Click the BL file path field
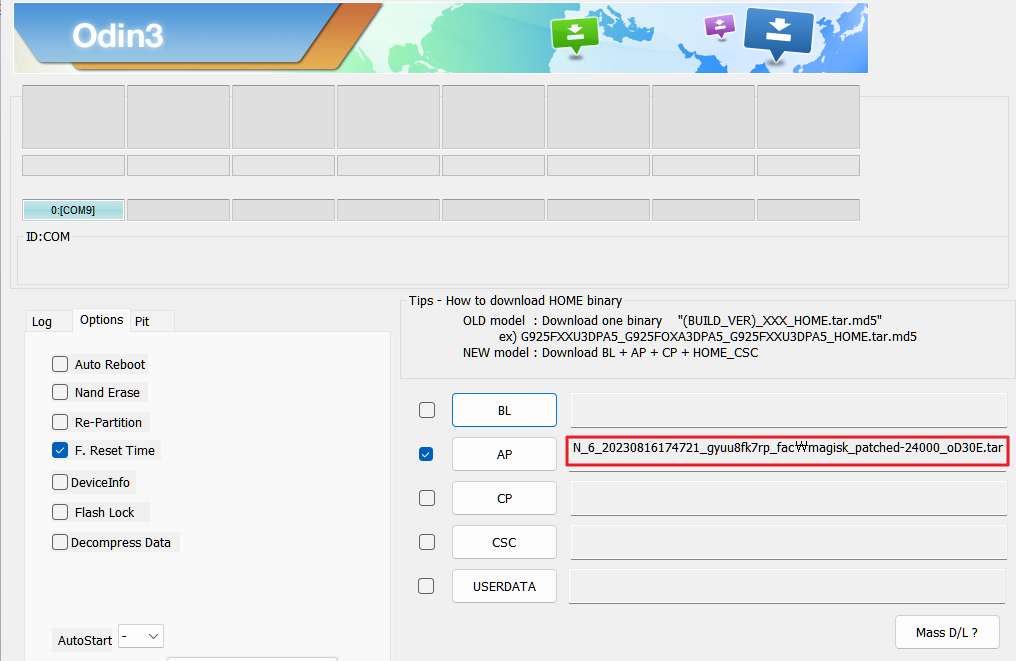 (789, 410)
